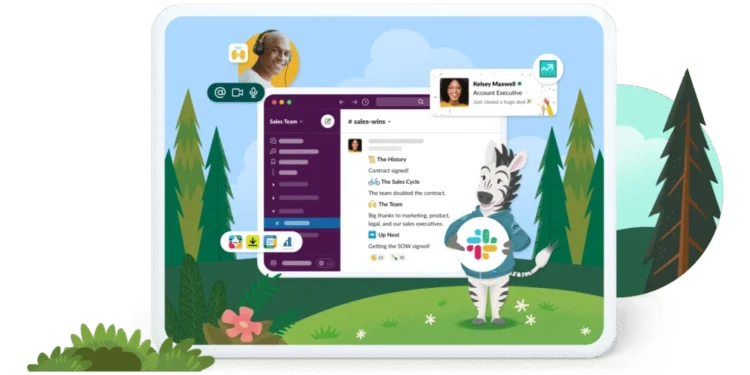750x375 pixels.
Task: Click the man with headphones avatar
Action: (x=268, y=59)
